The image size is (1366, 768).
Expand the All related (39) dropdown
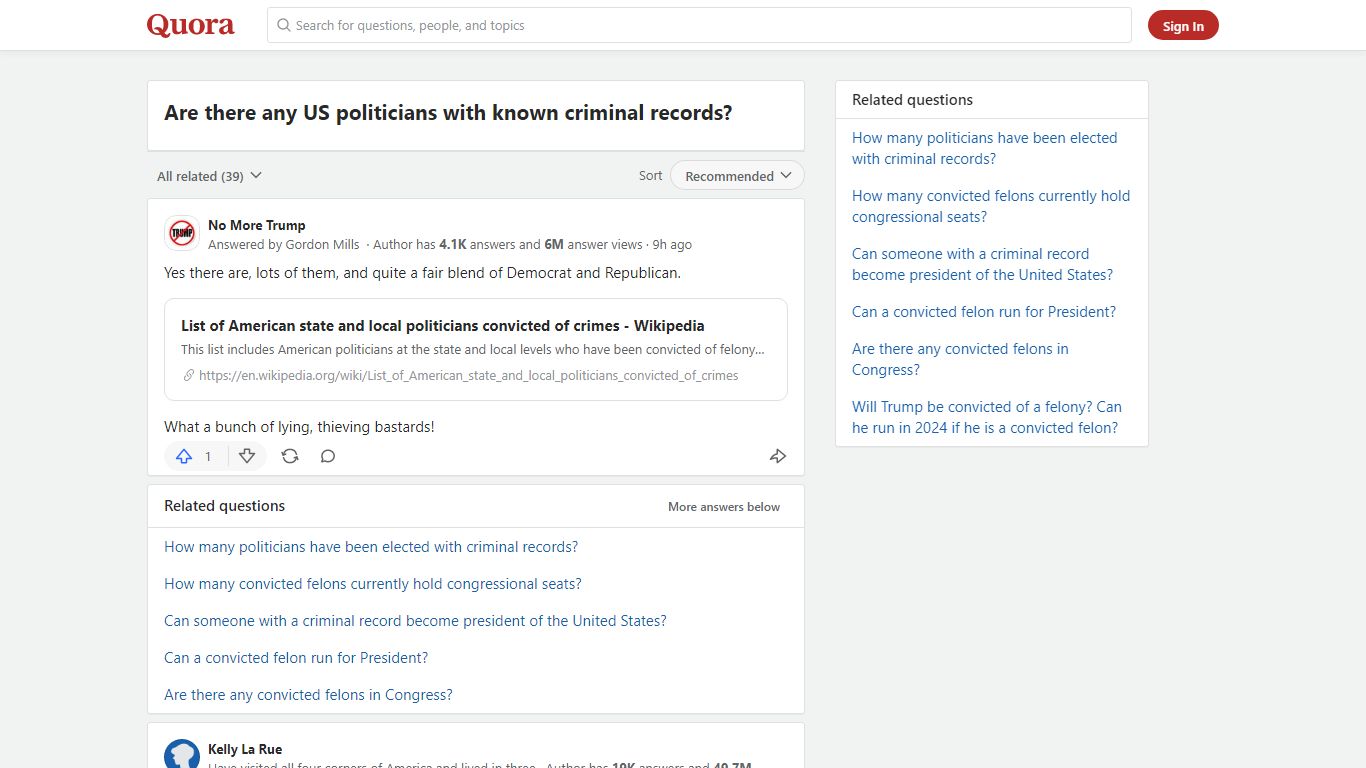coord(209,176)
